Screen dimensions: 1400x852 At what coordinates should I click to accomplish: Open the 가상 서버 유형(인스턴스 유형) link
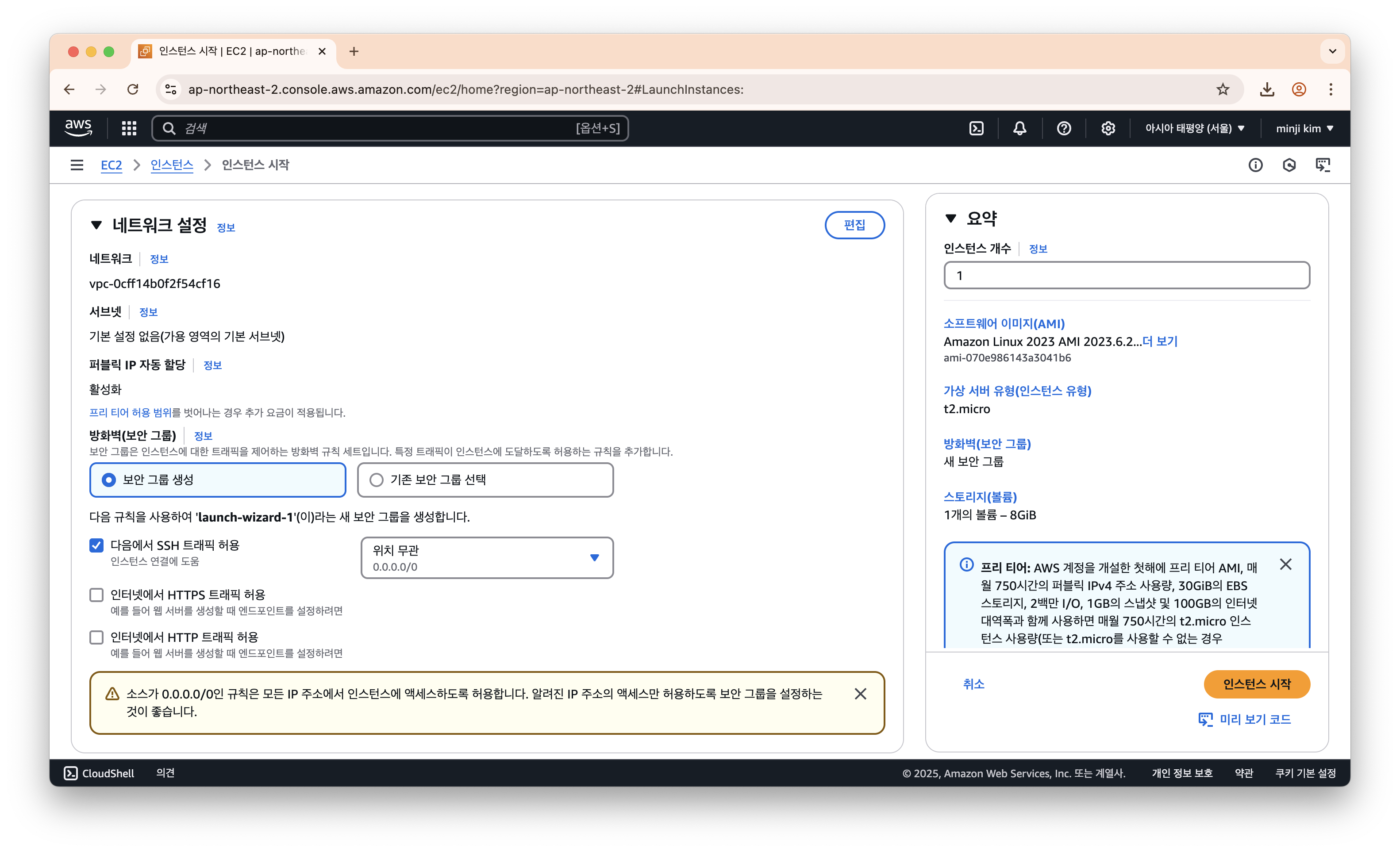pyautogui.click(x=1017, y=391)
